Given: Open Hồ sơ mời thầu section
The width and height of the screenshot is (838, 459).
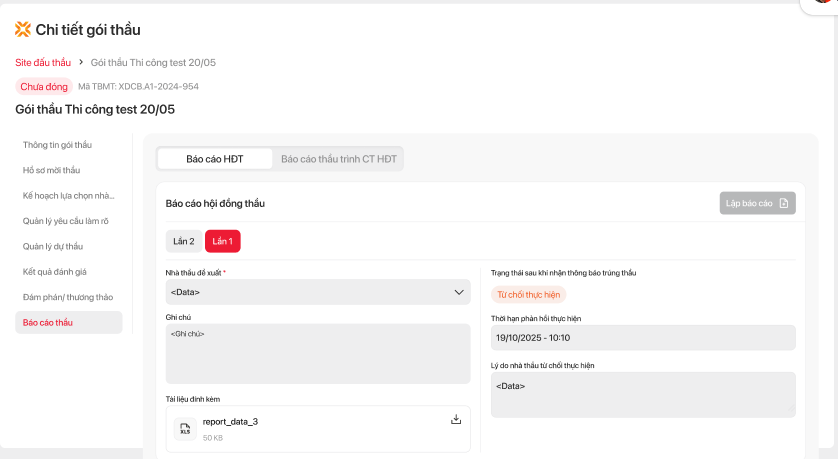Looking at the screenshot, I should click(51, 170).
